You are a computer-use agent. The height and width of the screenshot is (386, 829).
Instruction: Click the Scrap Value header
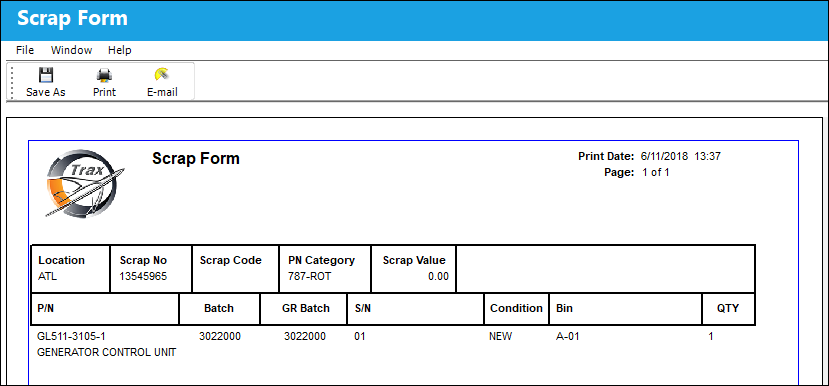point(414,260)
